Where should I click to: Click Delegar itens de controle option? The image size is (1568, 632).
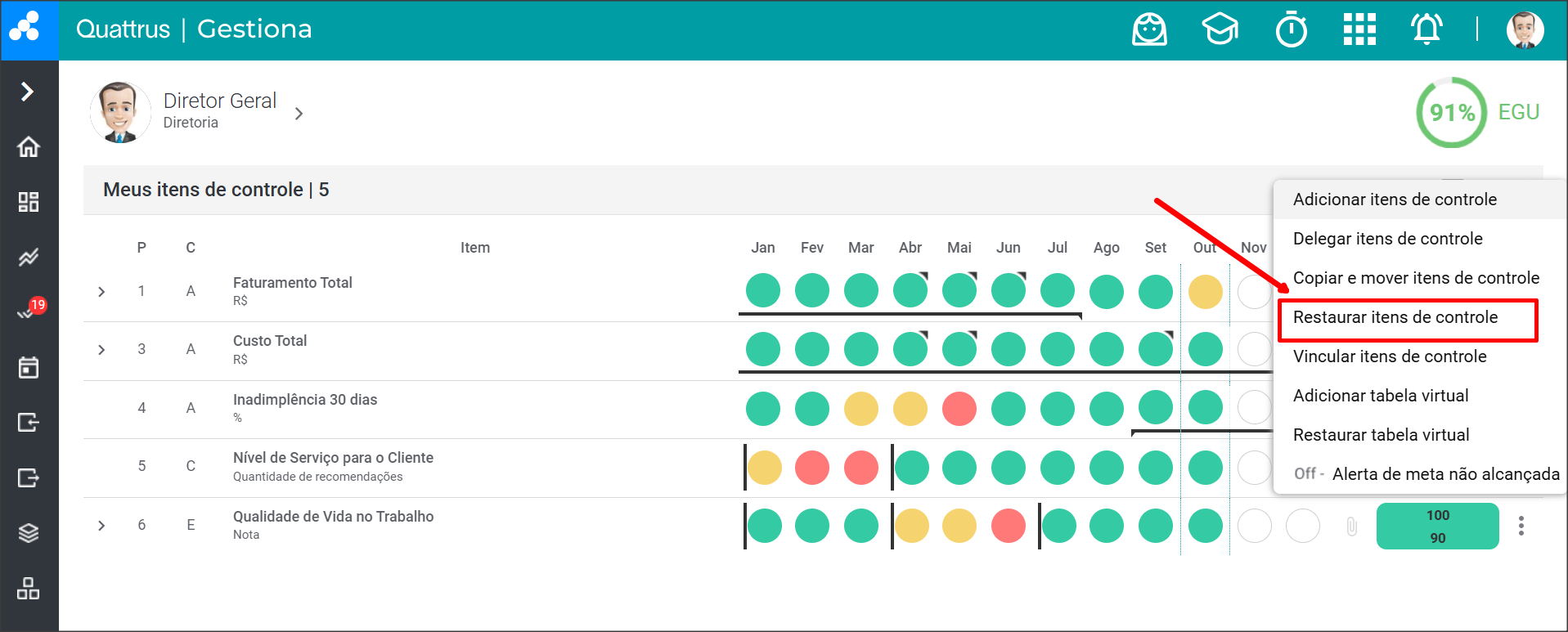click(x=1387, y=239)
